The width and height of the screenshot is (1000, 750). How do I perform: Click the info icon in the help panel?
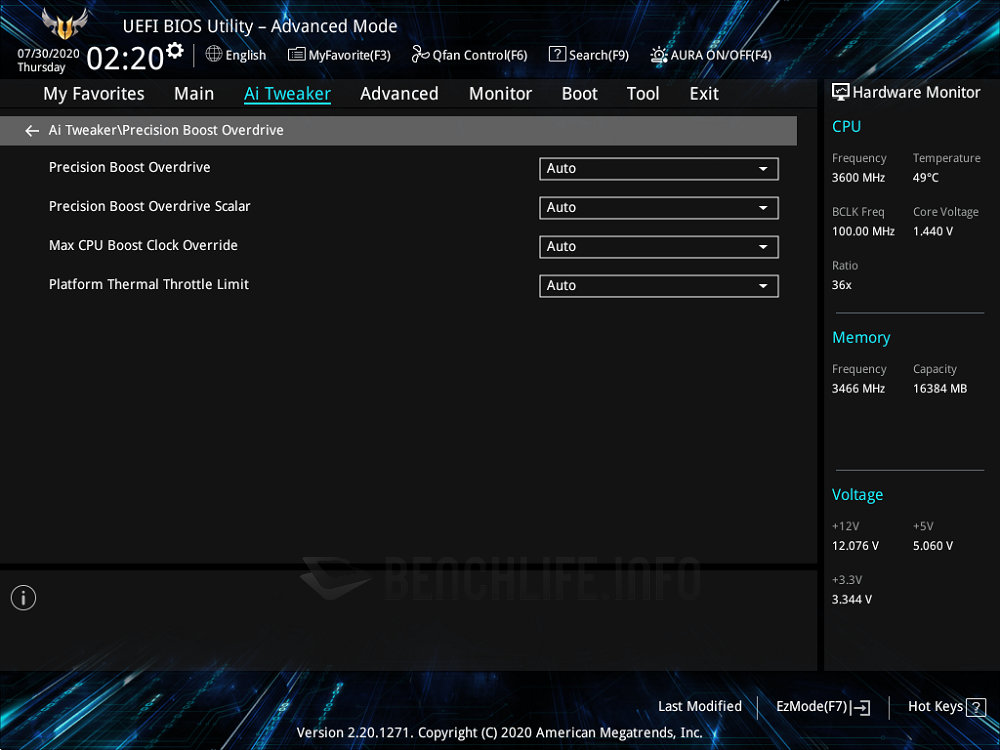pos(23,598)
